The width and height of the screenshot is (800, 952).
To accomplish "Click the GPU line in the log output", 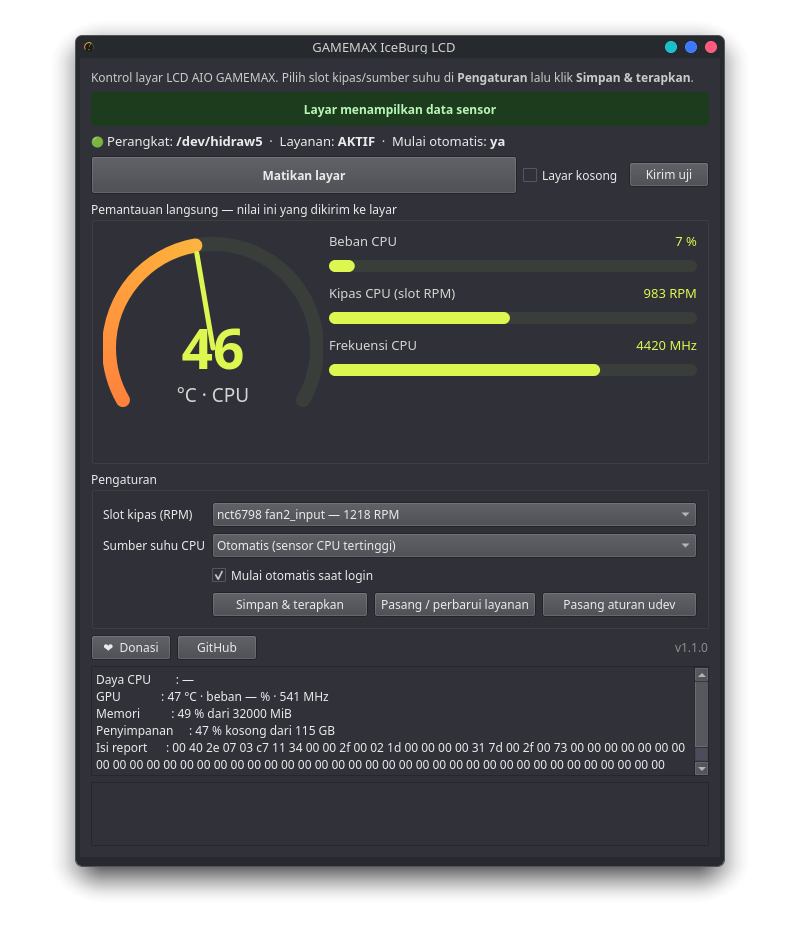I will pos(212,696).
